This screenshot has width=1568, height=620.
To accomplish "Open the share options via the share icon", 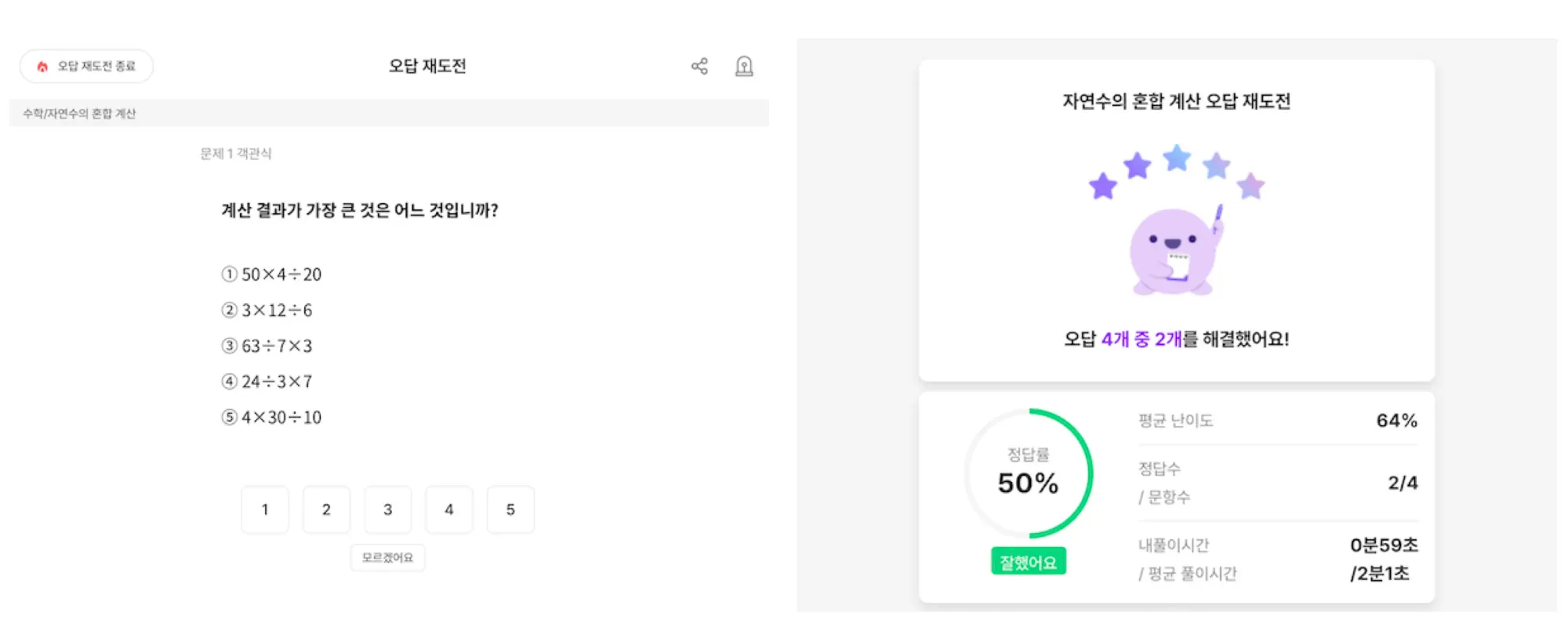I will point(699,66).
